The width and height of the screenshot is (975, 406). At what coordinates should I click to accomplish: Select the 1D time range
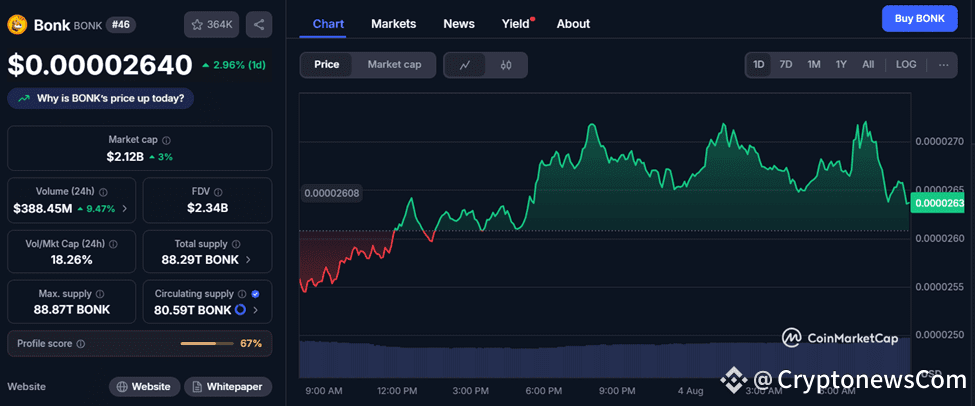tap(759, 65)
